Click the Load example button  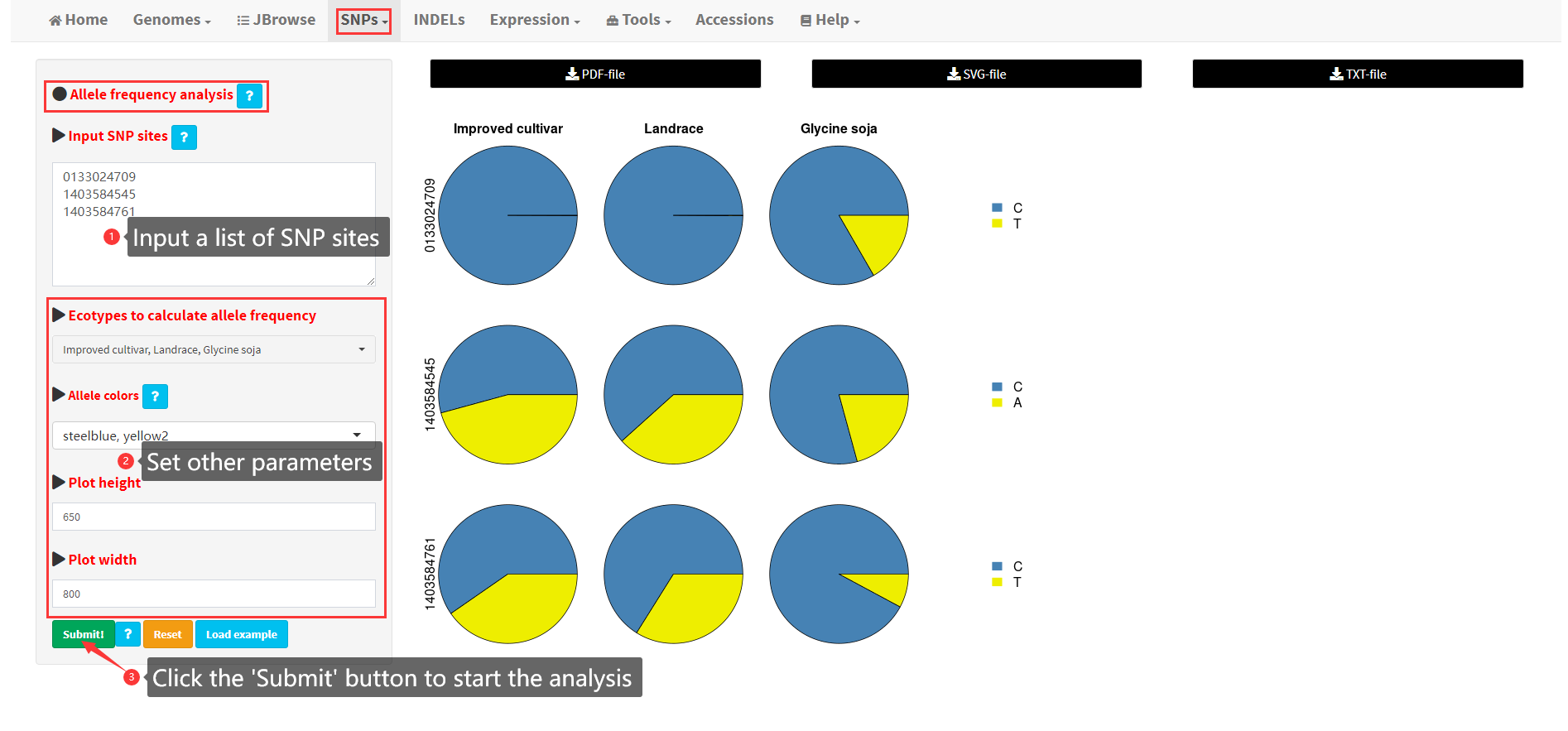tap(241, 634)
